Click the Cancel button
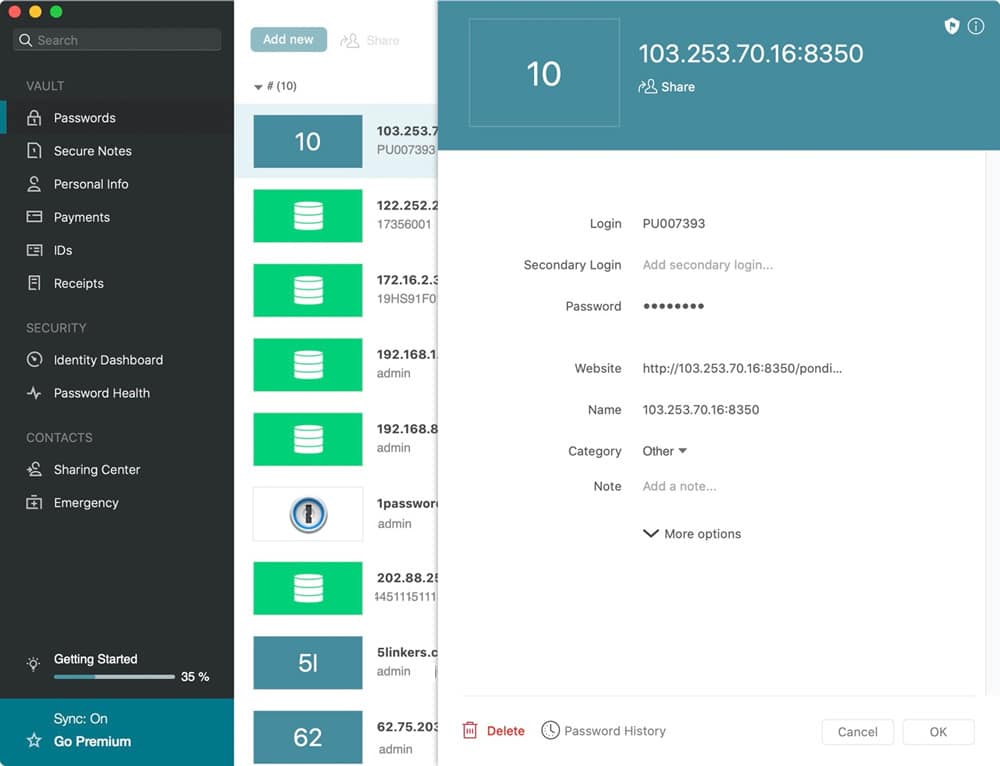This screenshot has height=766, width=1000. click(x=857, y=732)
